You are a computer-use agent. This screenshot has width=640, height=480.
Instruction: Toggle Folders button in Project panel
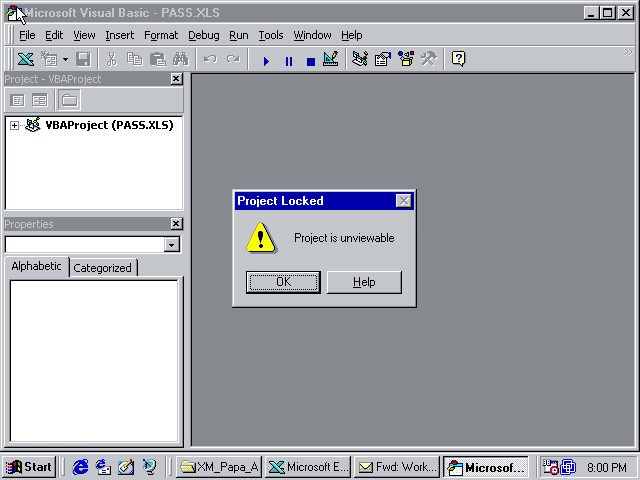(x=69, y=100)
